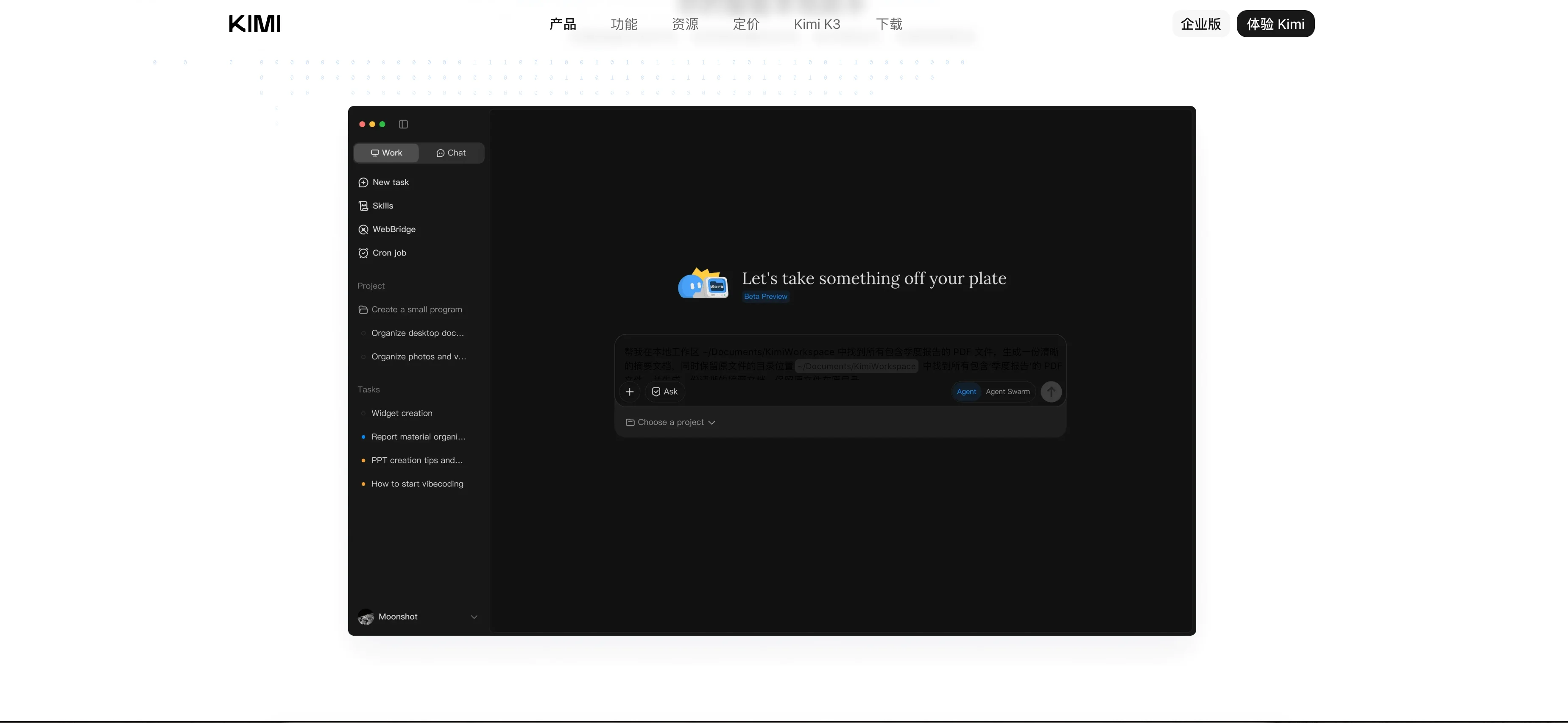Image resolution: width=1568 pixels, height=723 pixels.
Task: Click the checkmark icon in the Ask button
Action: [656, 392]
